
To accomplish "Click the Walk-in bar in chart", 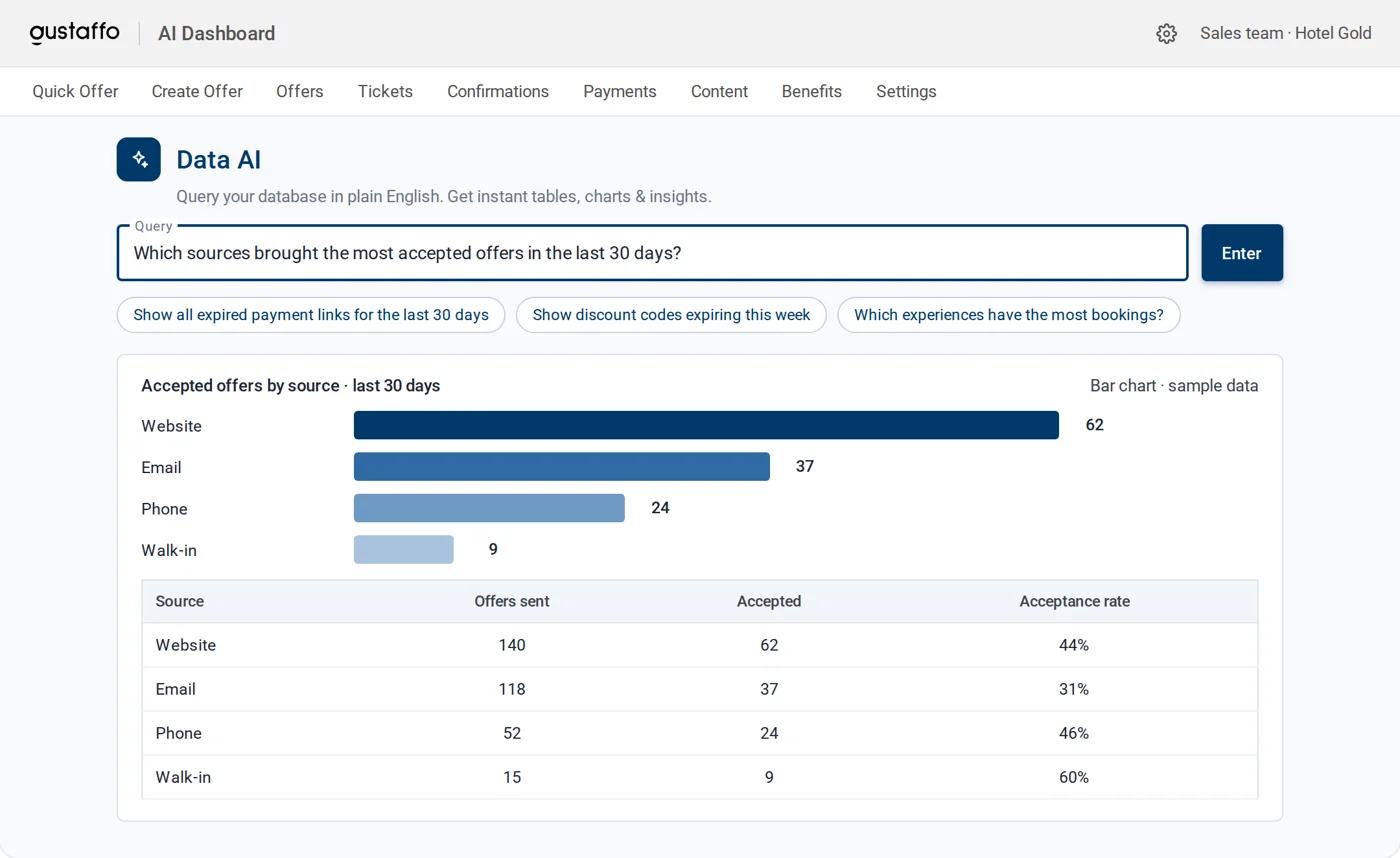I will pos(404,549).
